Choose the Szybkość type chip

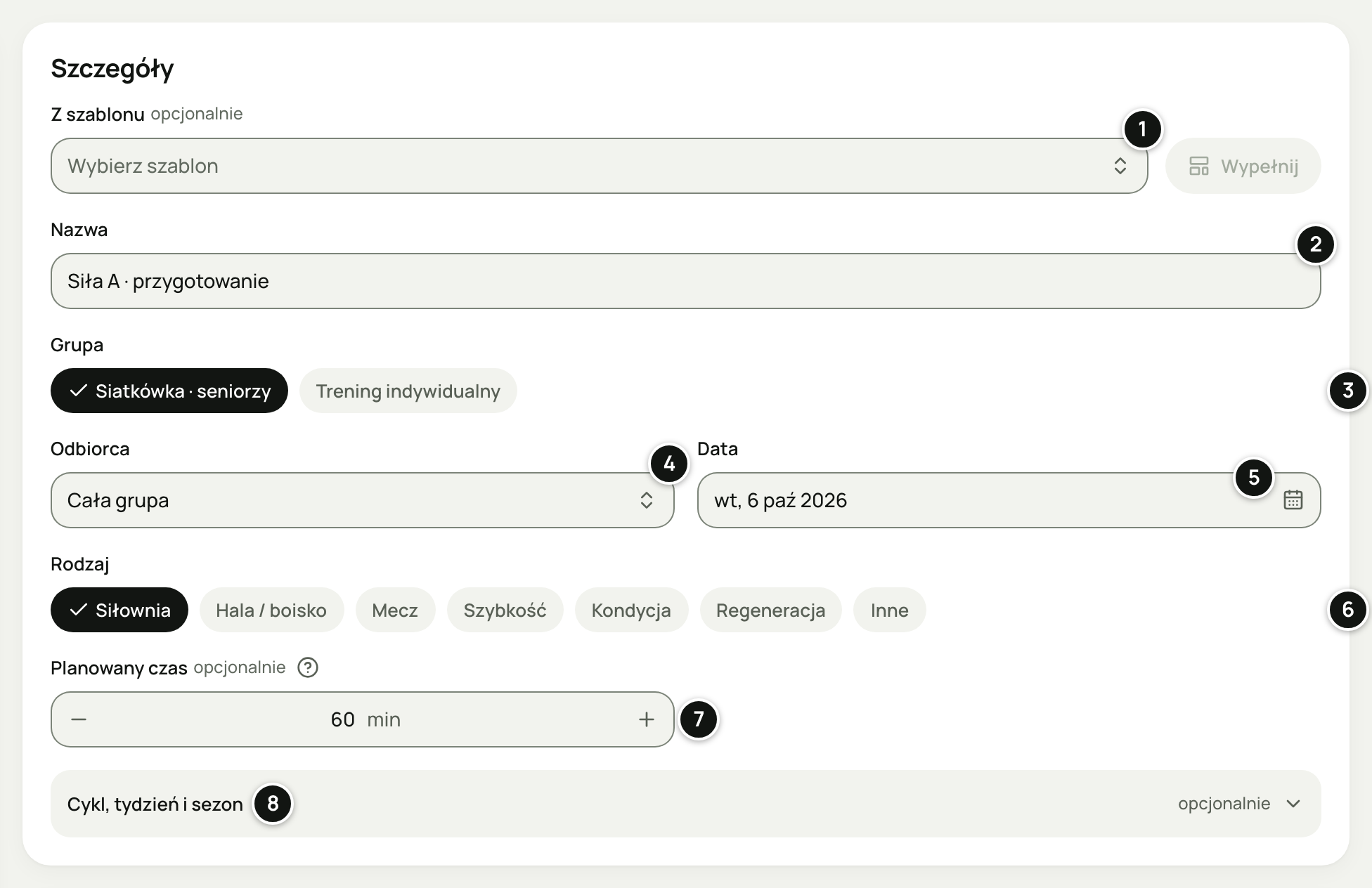505,610
